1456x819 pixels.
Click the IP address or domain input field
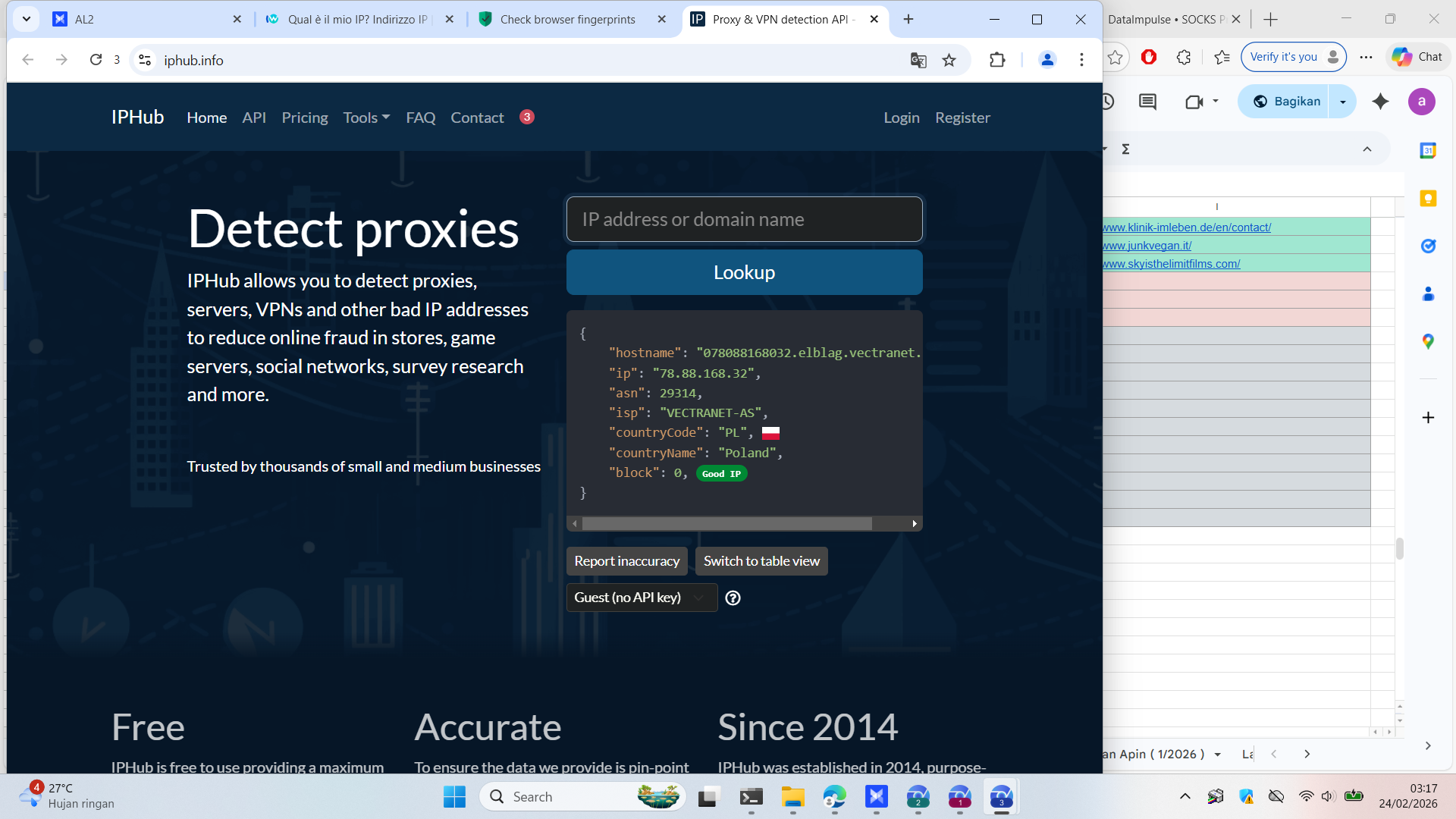(744, 219)
